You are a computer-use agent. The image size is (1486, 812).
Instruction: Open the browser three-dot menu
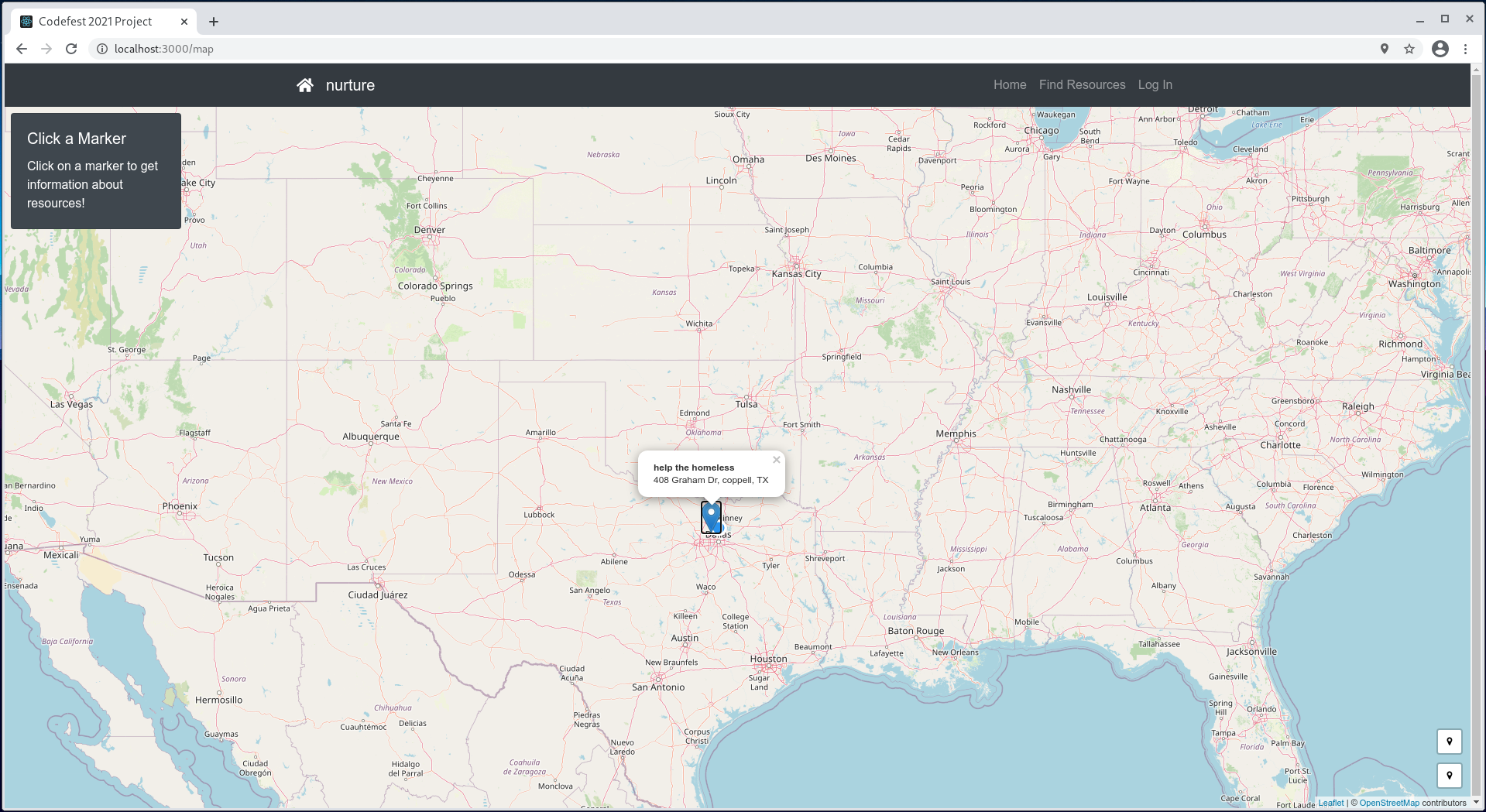(x=1465, y=49)
